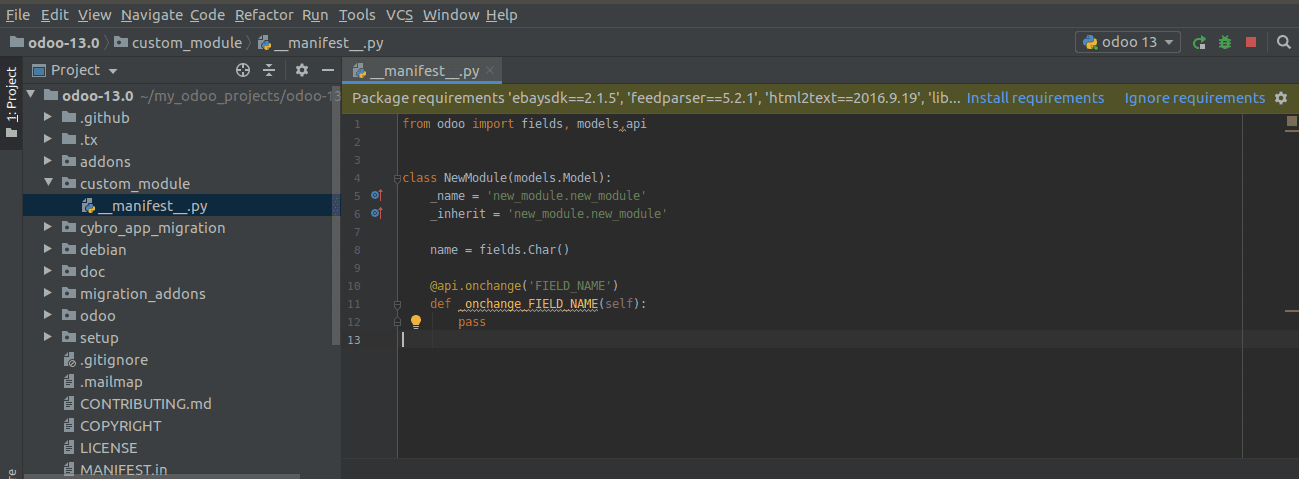Switch to the __manifest__.py editor tab
1299x479 pixels.
click(424, 71)
